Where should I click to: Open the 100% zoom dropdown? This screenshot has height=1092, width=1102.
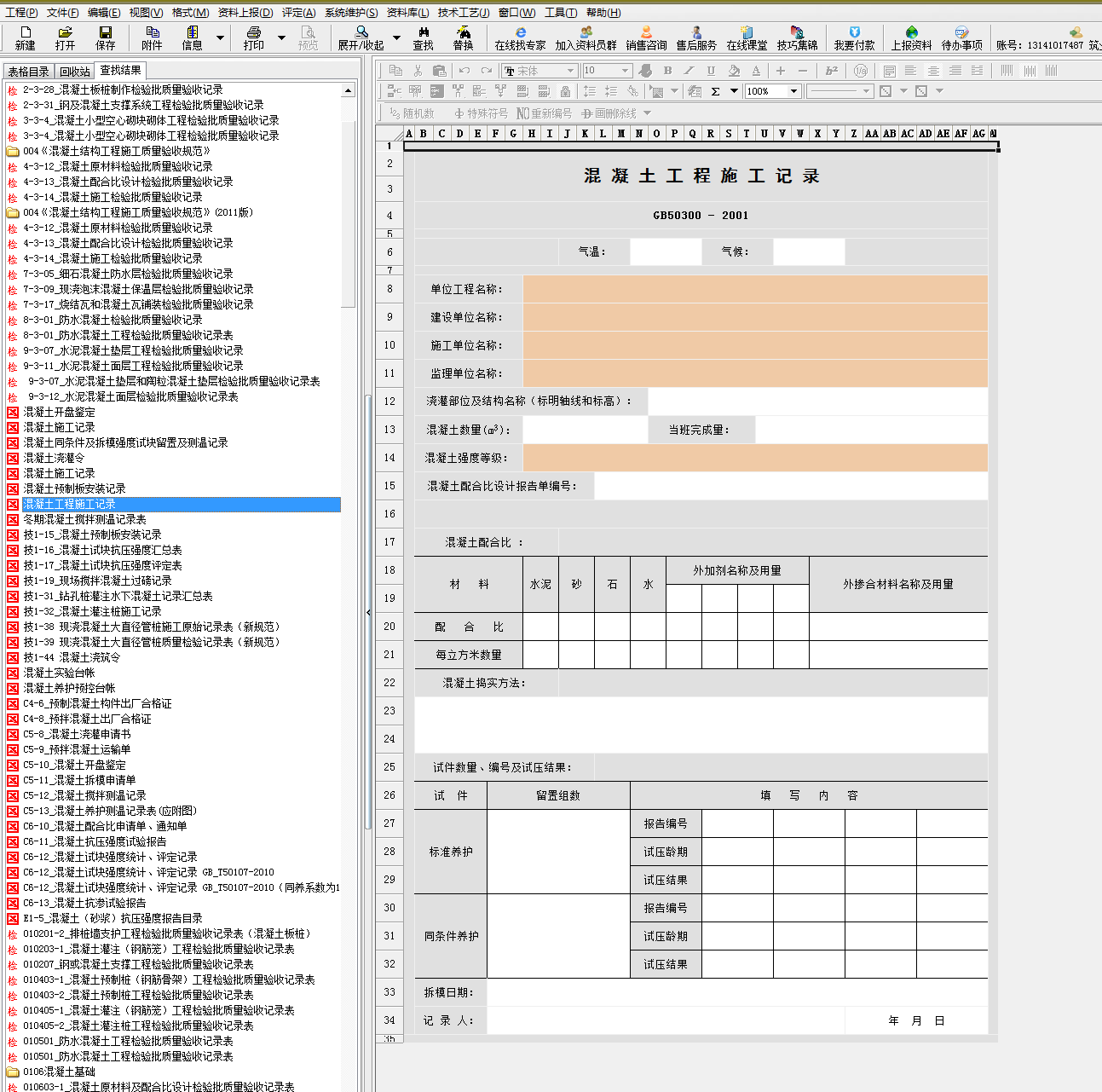794,91
